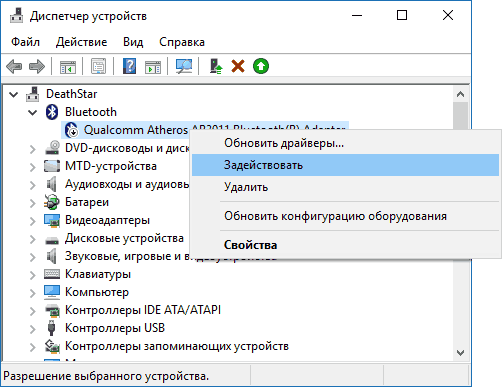
Task: Expand the Видеоадаптеры node
Action: pos(32,221)
